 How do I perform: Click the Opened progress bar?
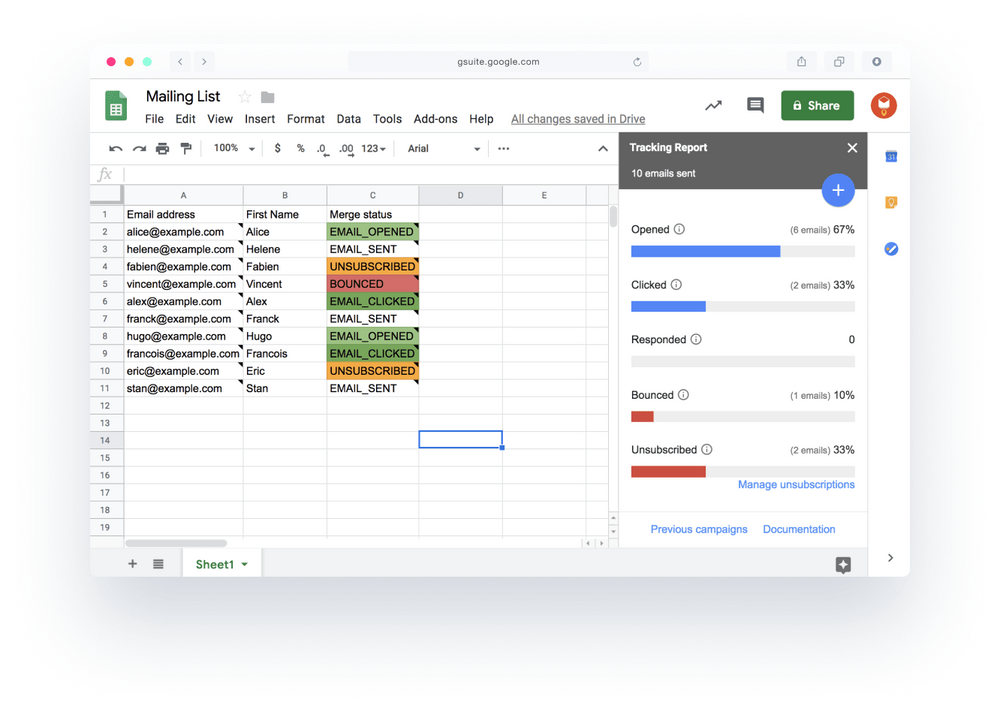[742, 252]
